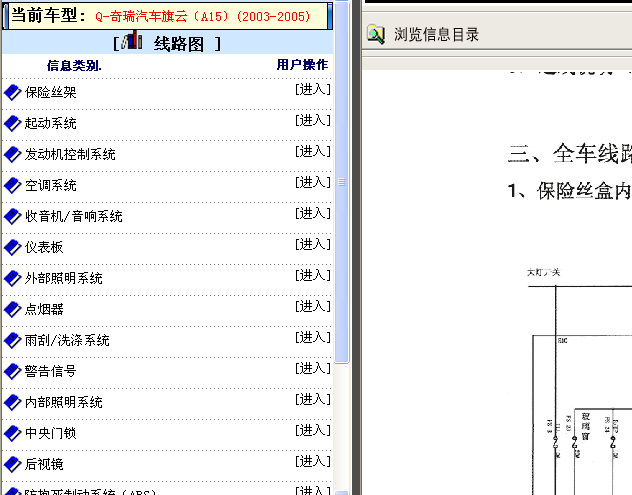Click the book icon beside 仪表板
Screen dimensions: 632x495
pyautogui.click(x=12, y=248)
